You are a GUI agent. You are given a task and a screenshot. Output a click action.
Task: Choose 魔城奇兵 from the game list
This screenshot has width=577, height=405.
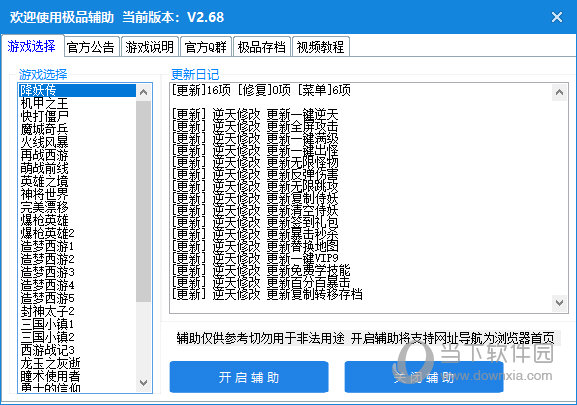77,129
